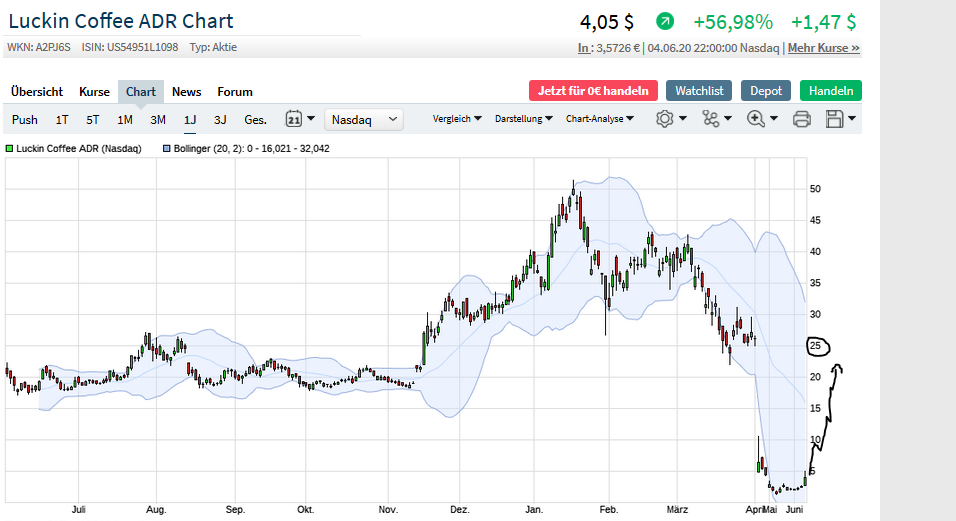Open the Nasdaq exchange dropdown
This screenshot has width=956, height=521.
click(364, 119)
